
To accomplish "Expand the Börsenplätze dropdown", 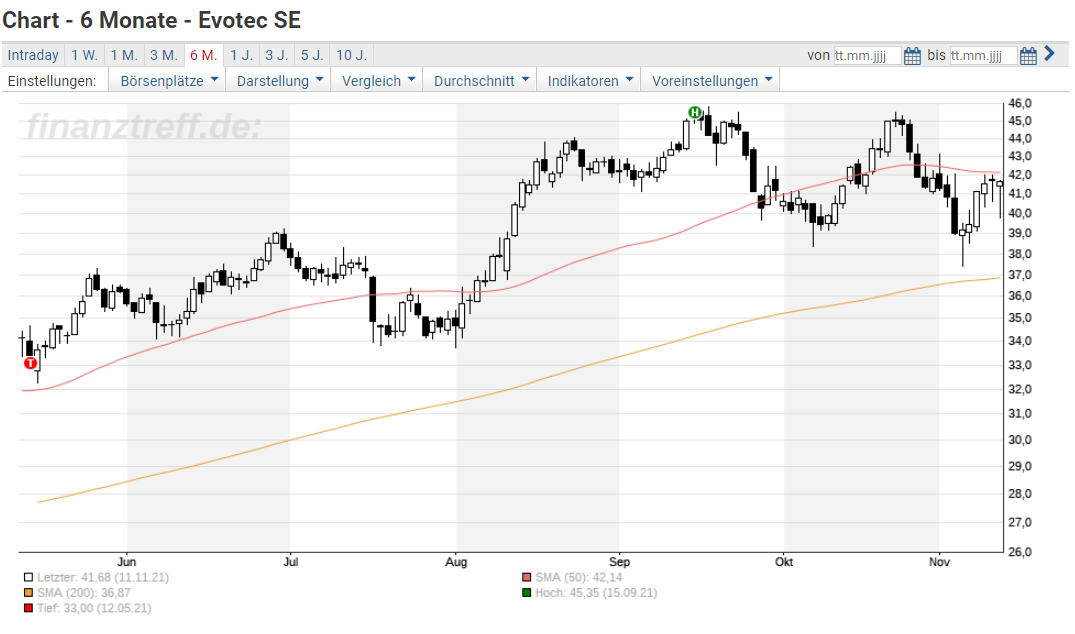I will pos(169,81).
